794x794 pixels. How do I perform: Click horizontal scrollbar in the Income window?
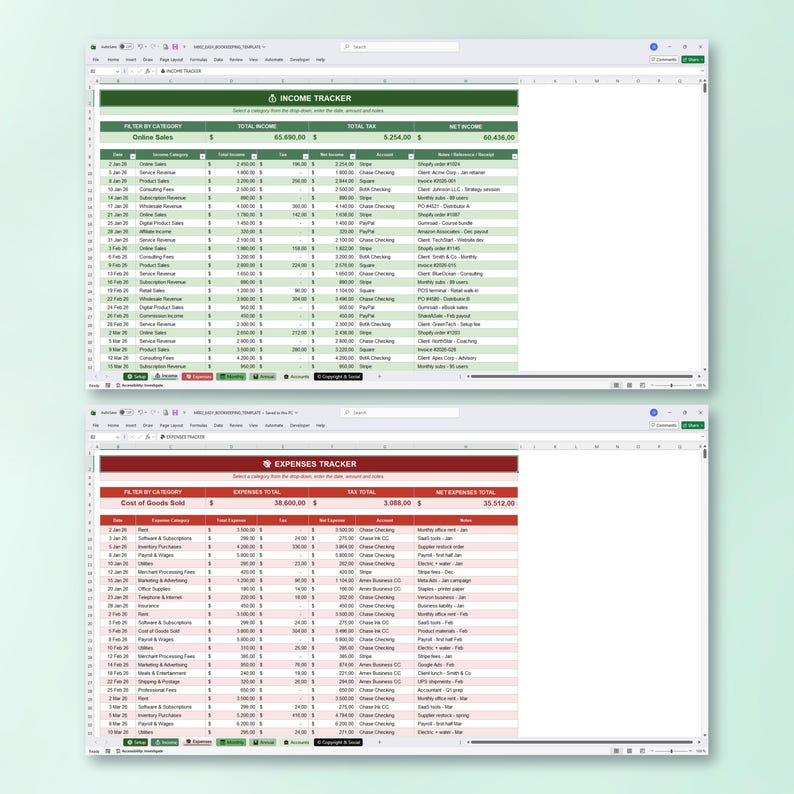[x=581, y=377]
